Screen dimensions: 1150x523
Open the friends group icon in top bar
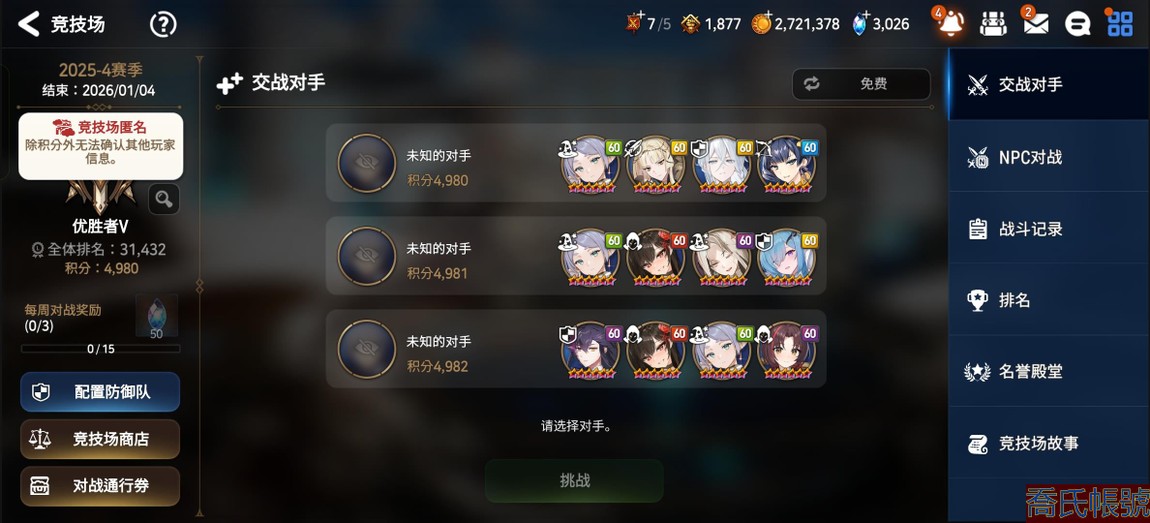coord(993,24)
